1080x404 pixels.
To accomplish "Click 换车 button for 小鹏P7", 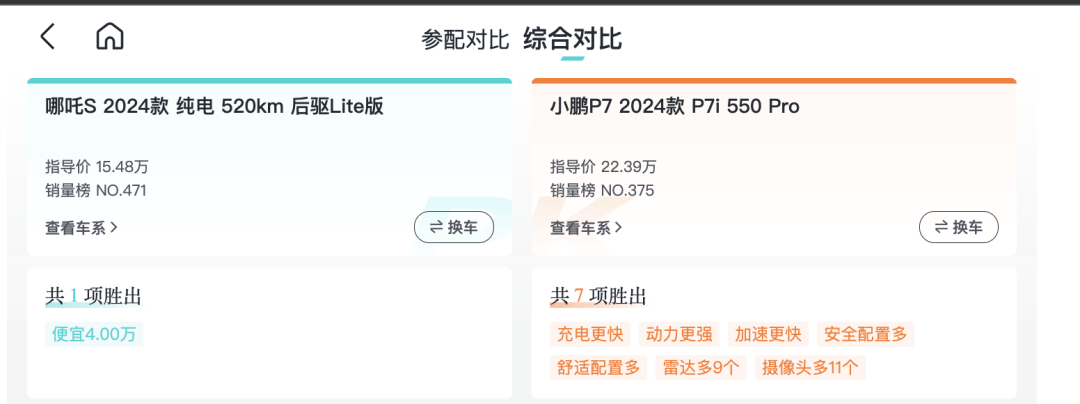I will [x=959, y=227].
